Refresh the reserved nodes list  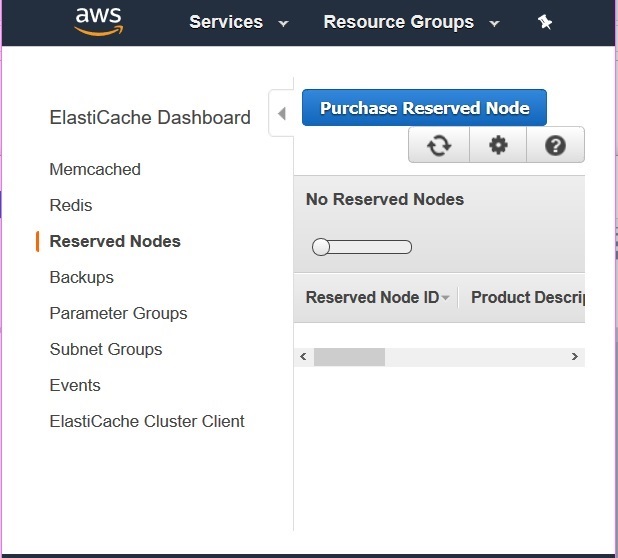(438, 145)
